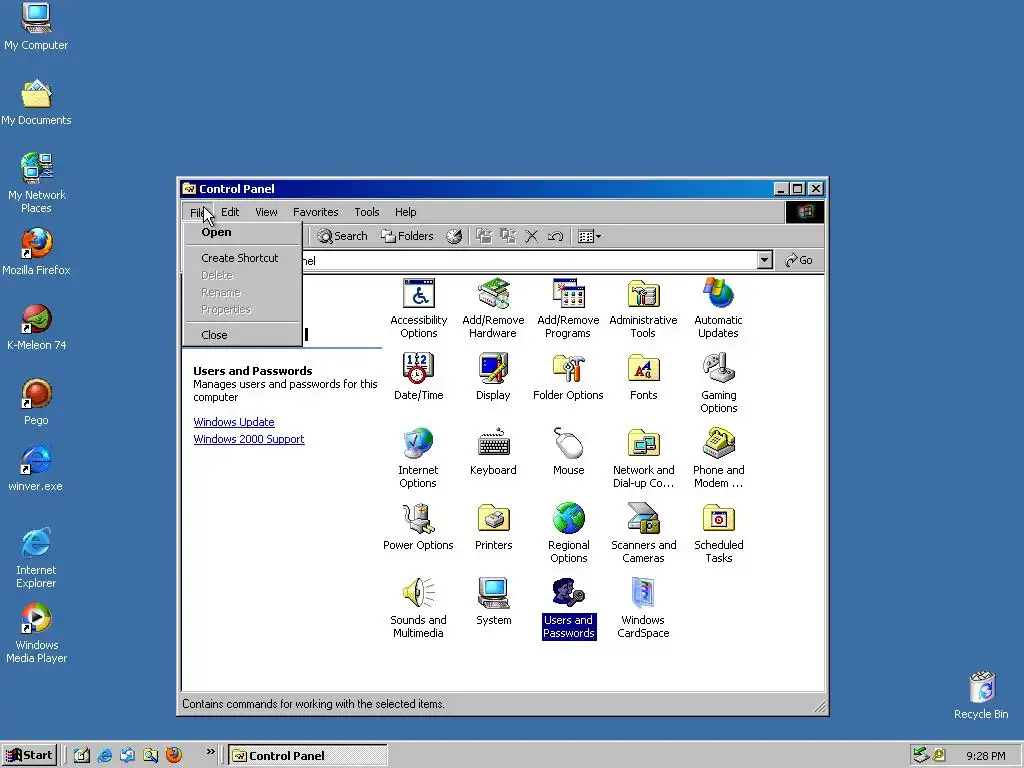Click Control Panel taskbar button
Viewport: 1024px width, 768px height.
(x=308, y=756)
